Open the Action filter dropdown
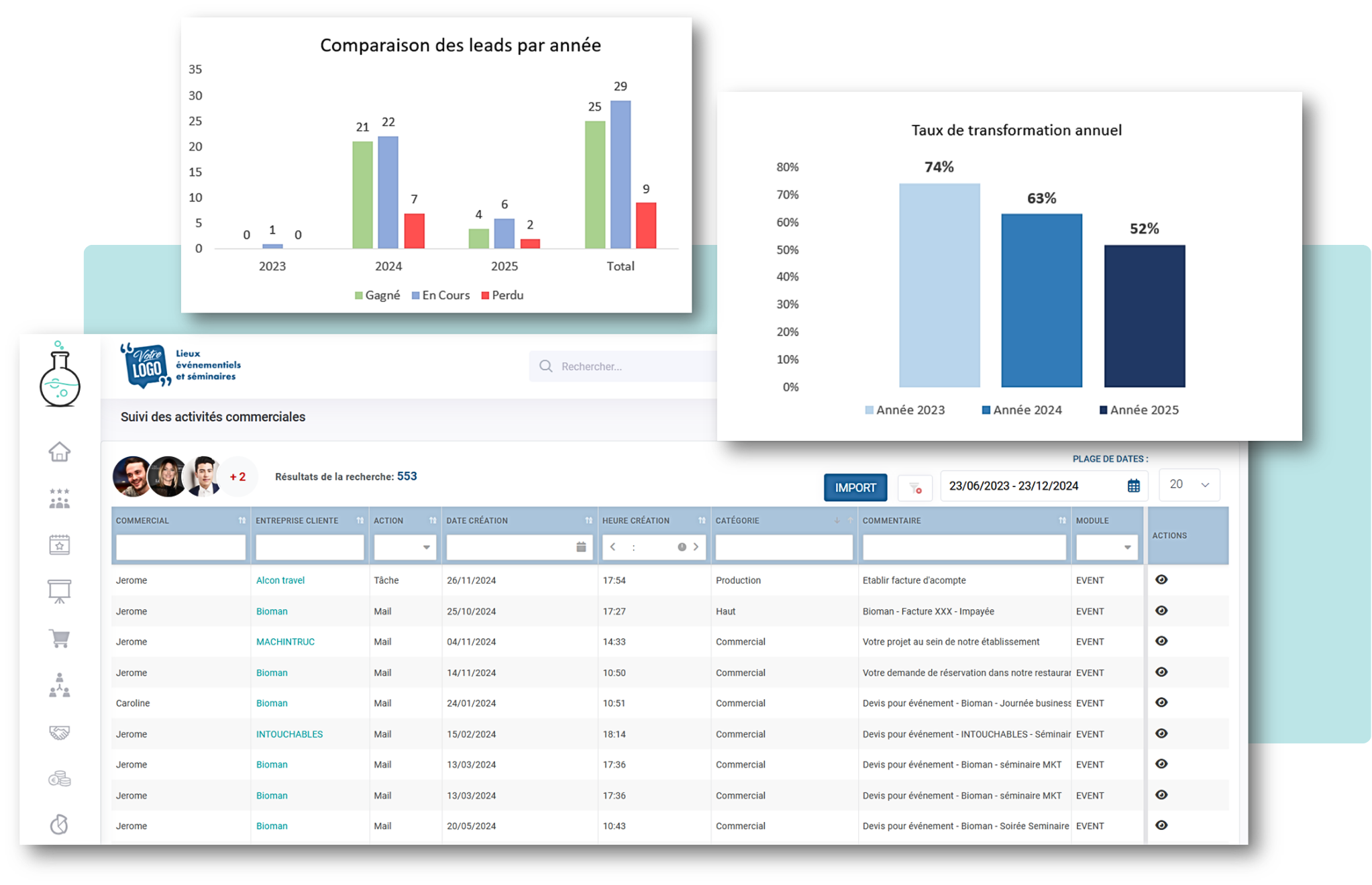 (405, 547)
